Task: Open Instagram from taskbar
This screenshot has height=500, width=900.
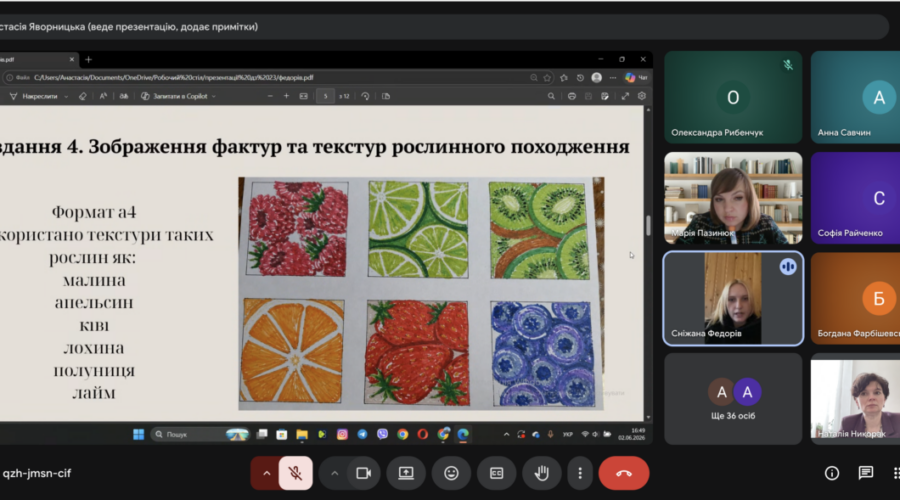Action: (x=342, y=435)
